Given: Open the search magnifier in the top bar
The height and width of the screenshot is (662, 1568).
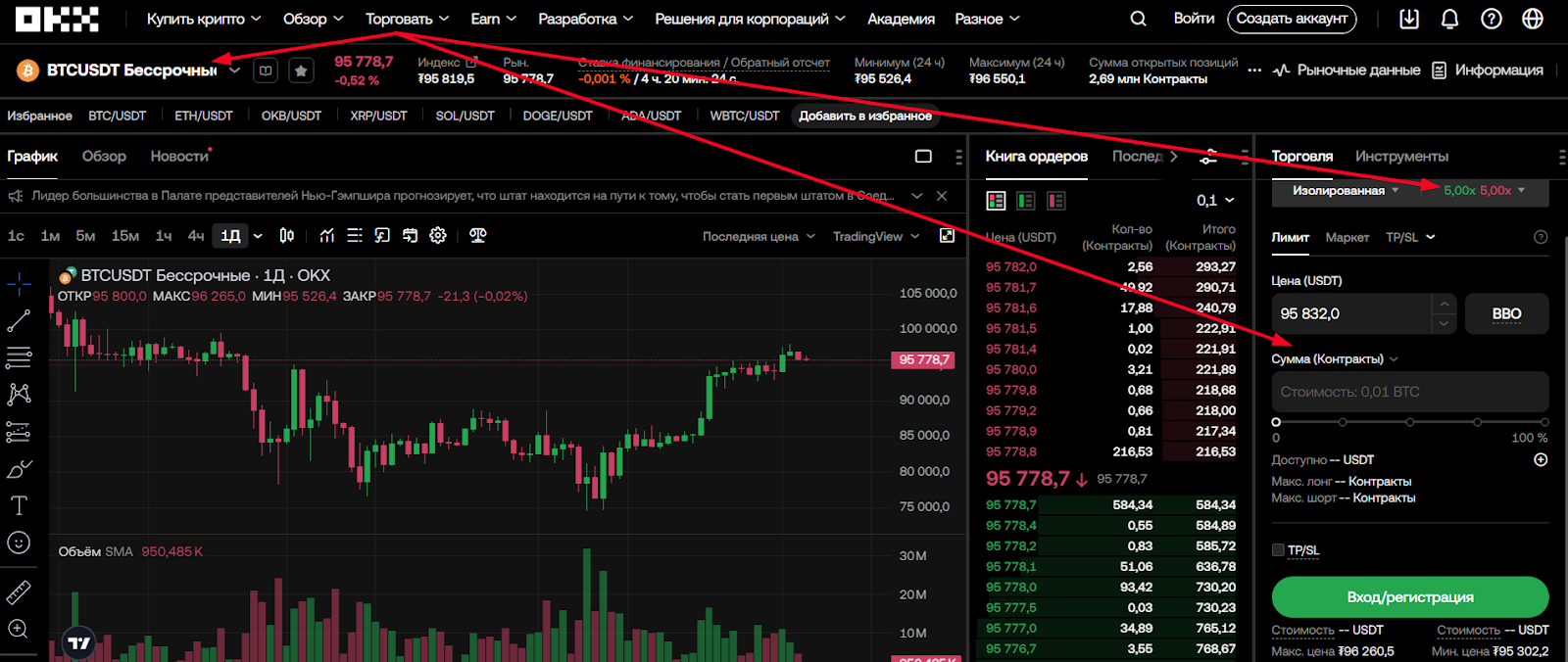Looking at the screenshot, I should pyautogui.click(x=1138, y=19).
